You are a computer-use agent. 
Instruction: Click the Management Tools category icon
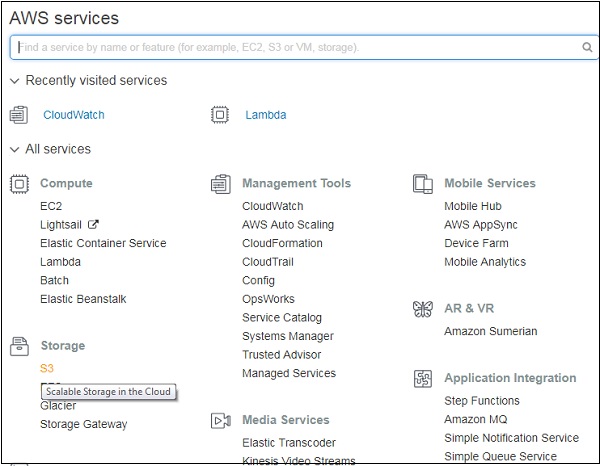pos(221,184)
